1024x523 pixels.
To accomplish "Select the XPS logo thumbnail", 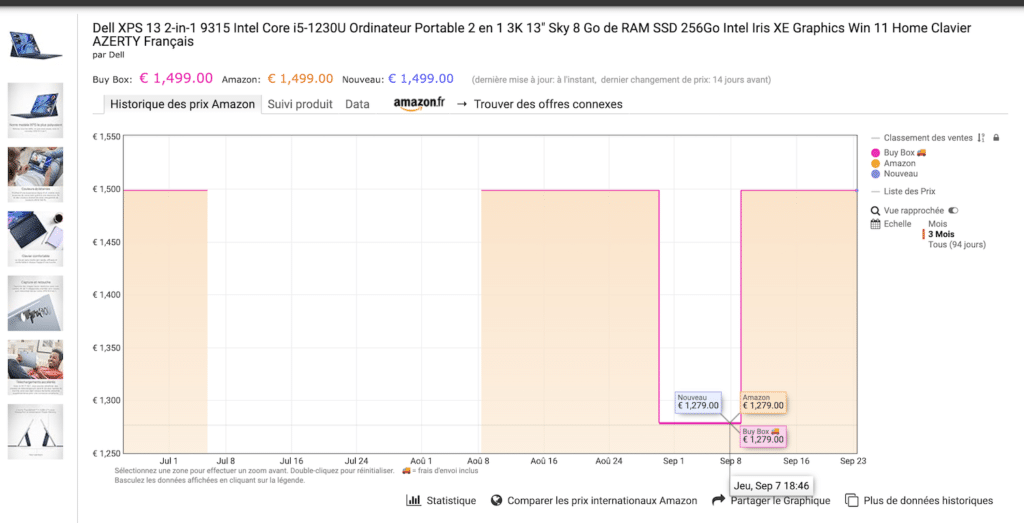I will [x=36, y=303].
